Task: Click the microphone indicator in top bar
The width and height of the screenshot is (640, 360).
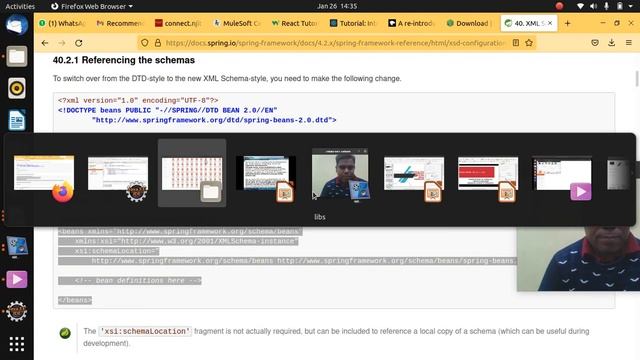Action: (x=607, y=6)
